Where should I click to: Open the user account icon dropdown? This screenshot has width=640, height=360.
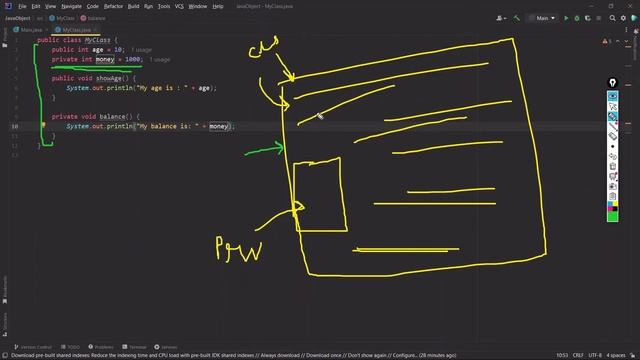pos(501,18)
